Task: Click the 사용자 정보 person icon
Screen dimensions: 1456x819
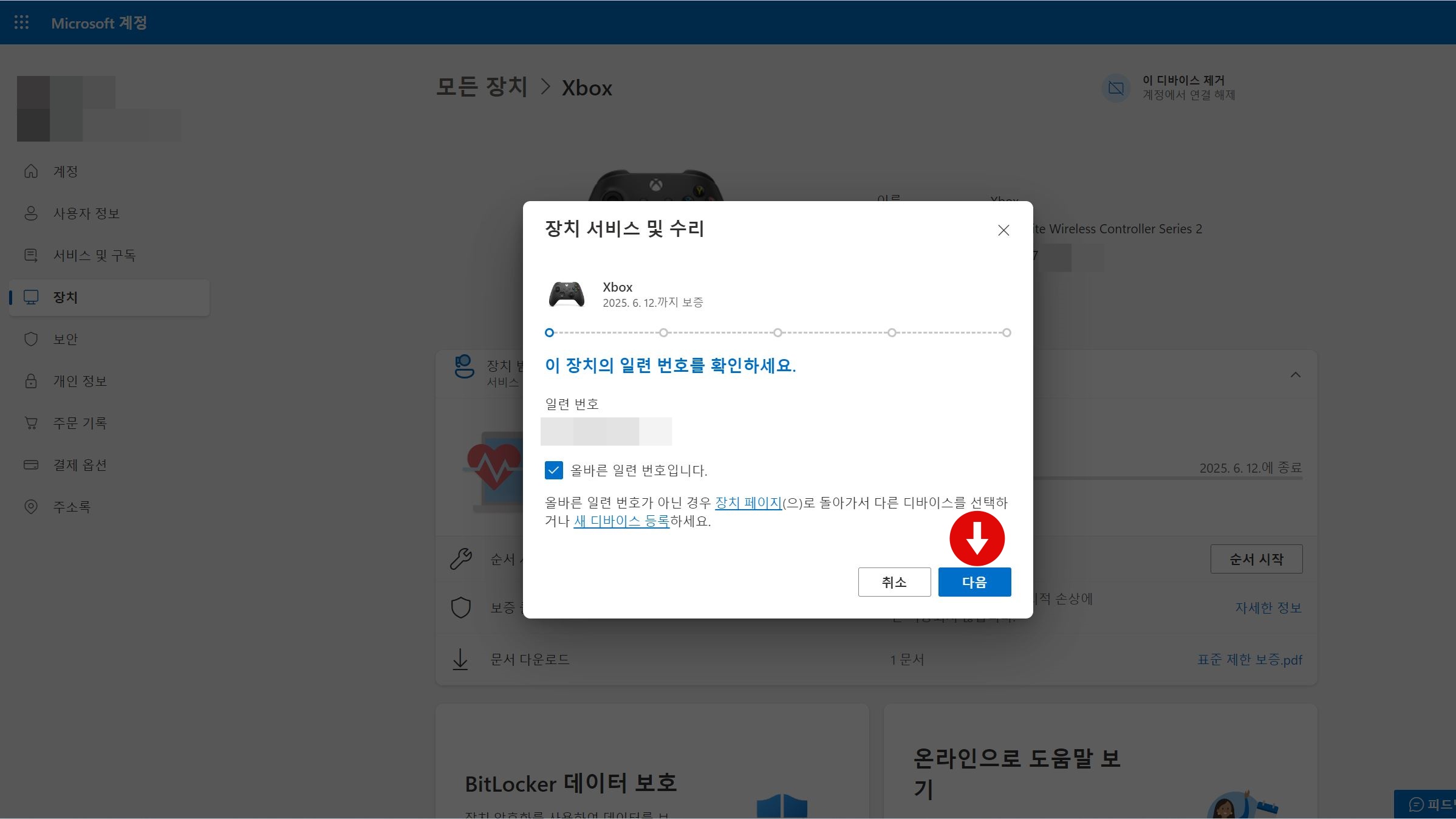Action: (x=31, y=213)
